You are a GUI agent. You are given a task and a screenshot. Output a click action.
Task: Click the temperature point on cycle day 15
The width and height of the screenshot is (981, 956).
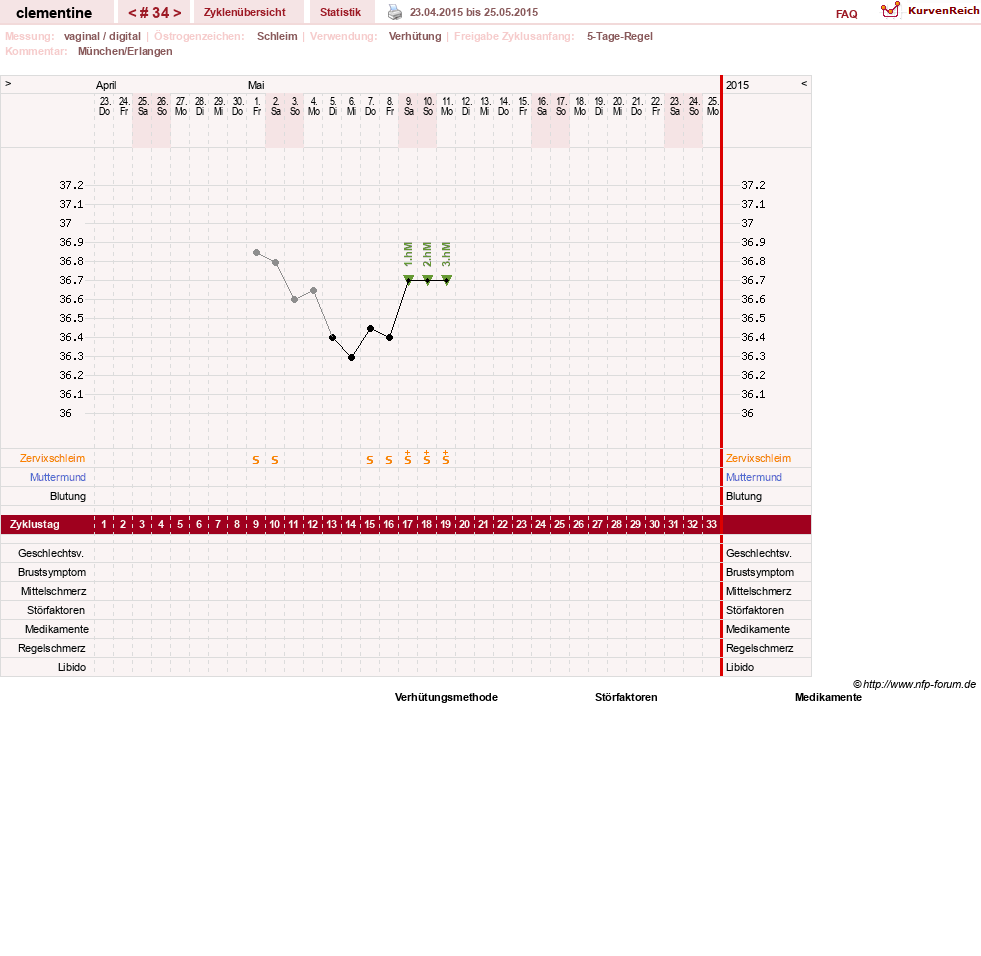tap(370, 328)
